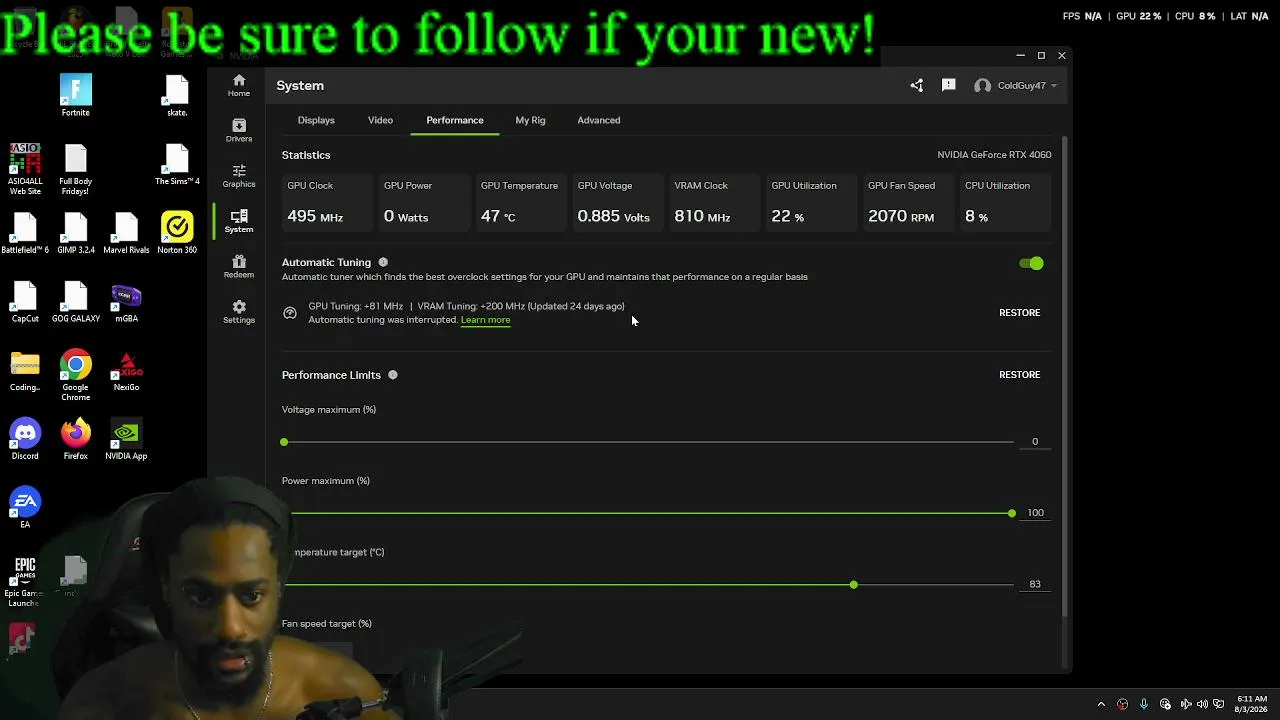This screenshot has width=1280, height=720.
Task: Click RESTORE for Automatic Tuning
Action: (x=1020, y=313)
